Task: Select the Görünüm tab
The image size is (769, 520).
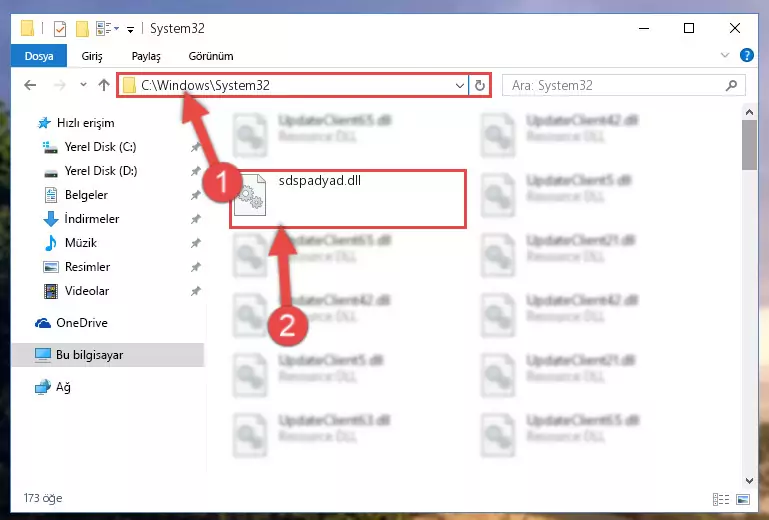Action: tap(211, 56)
